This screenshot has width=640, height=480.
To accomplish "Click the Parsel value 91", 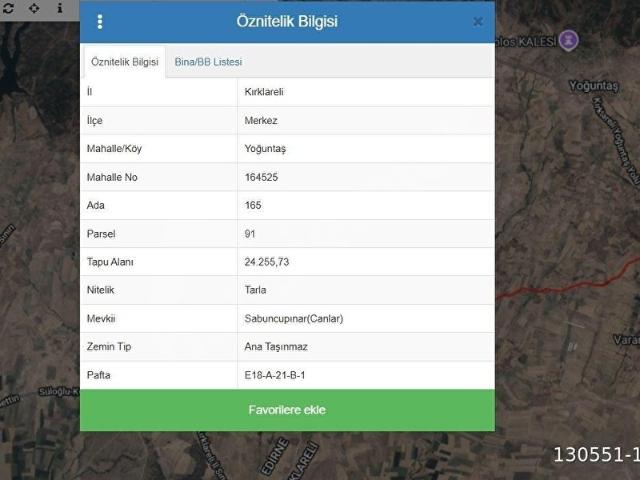I will (250, 234).
